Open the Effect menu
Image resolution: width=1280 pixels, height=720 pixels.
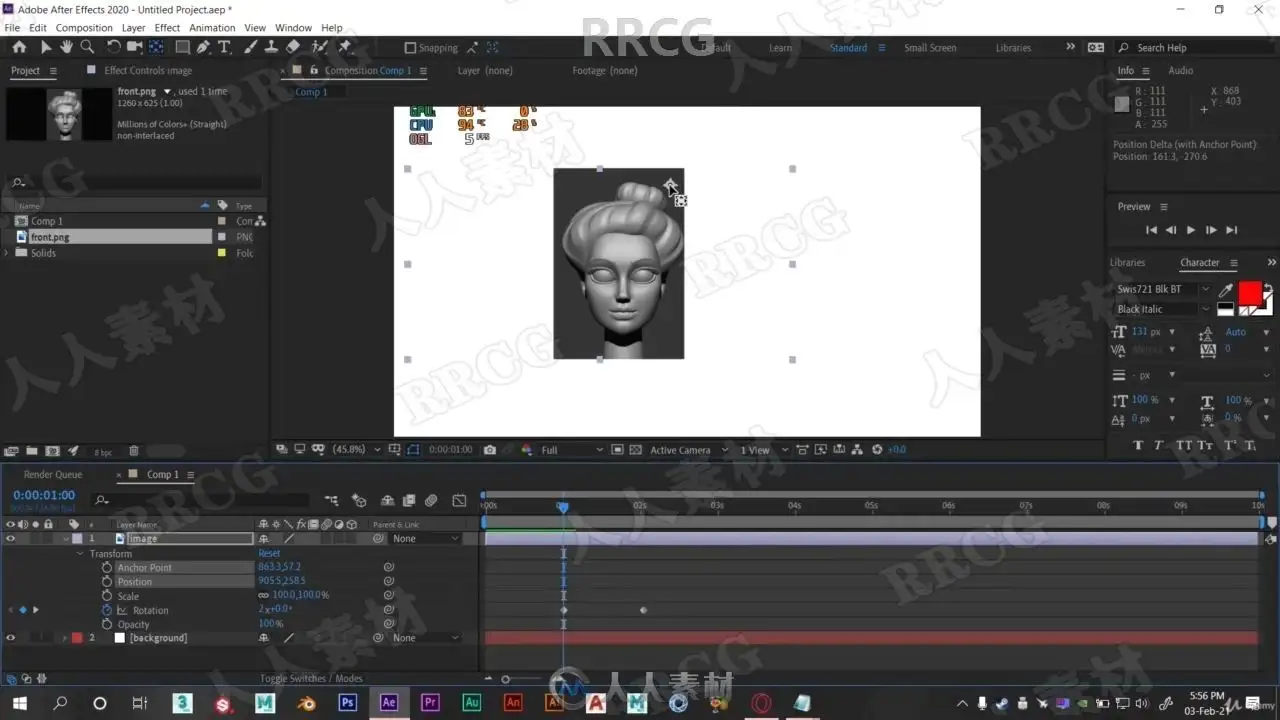[x=168, y=28]
